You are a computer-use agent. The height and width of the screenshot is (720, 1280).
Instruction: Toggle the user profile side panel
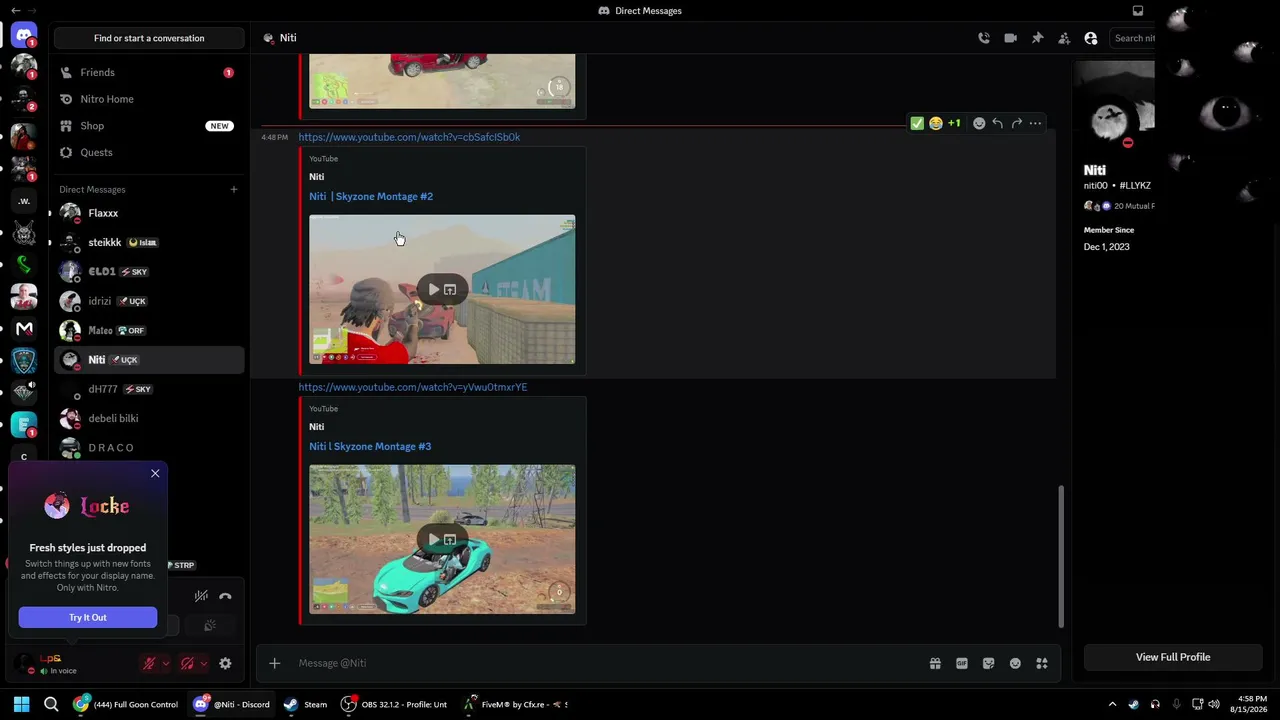coord(1091,38)
